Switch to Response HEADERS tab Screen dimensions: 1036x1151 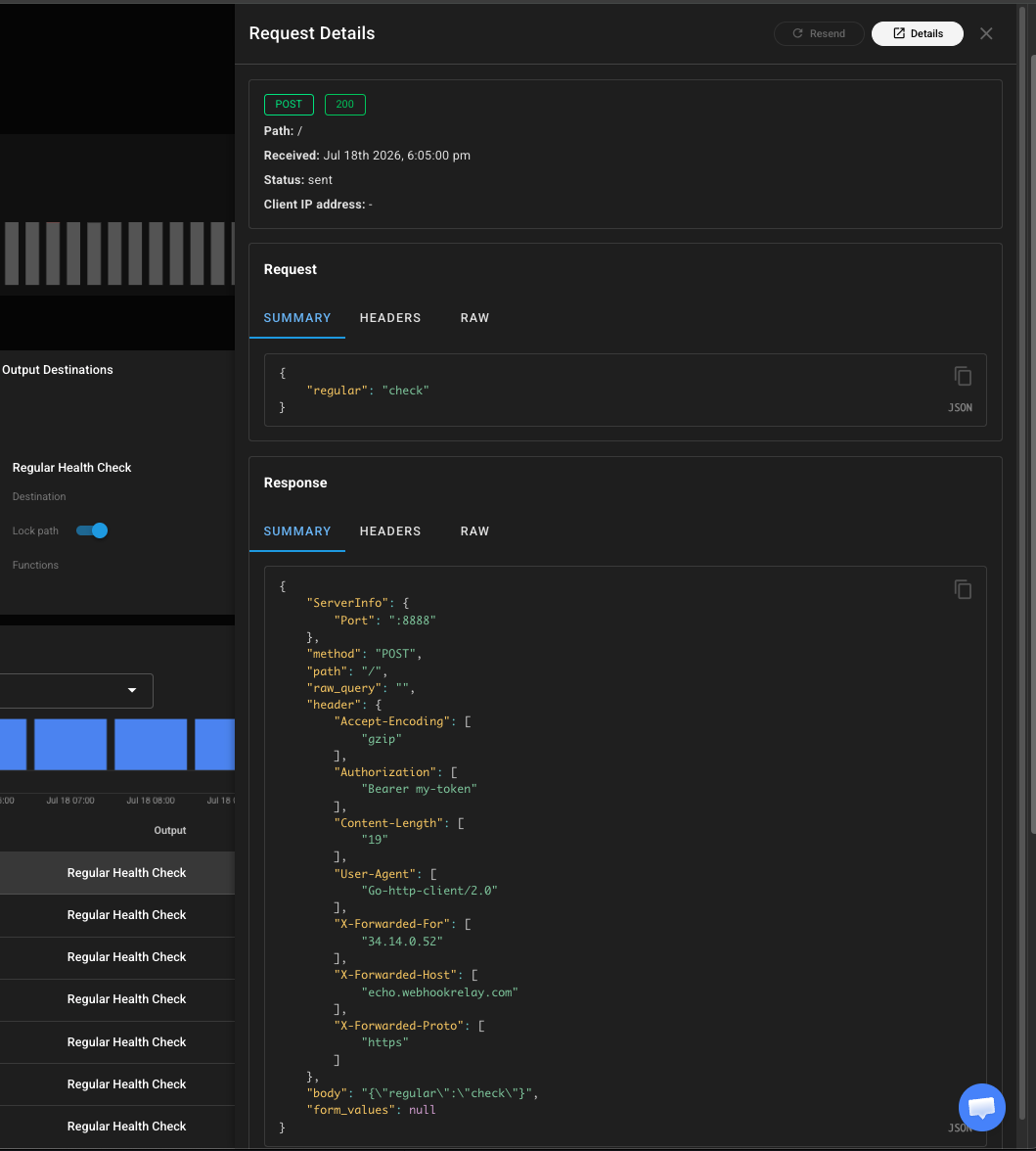point(390,530)
